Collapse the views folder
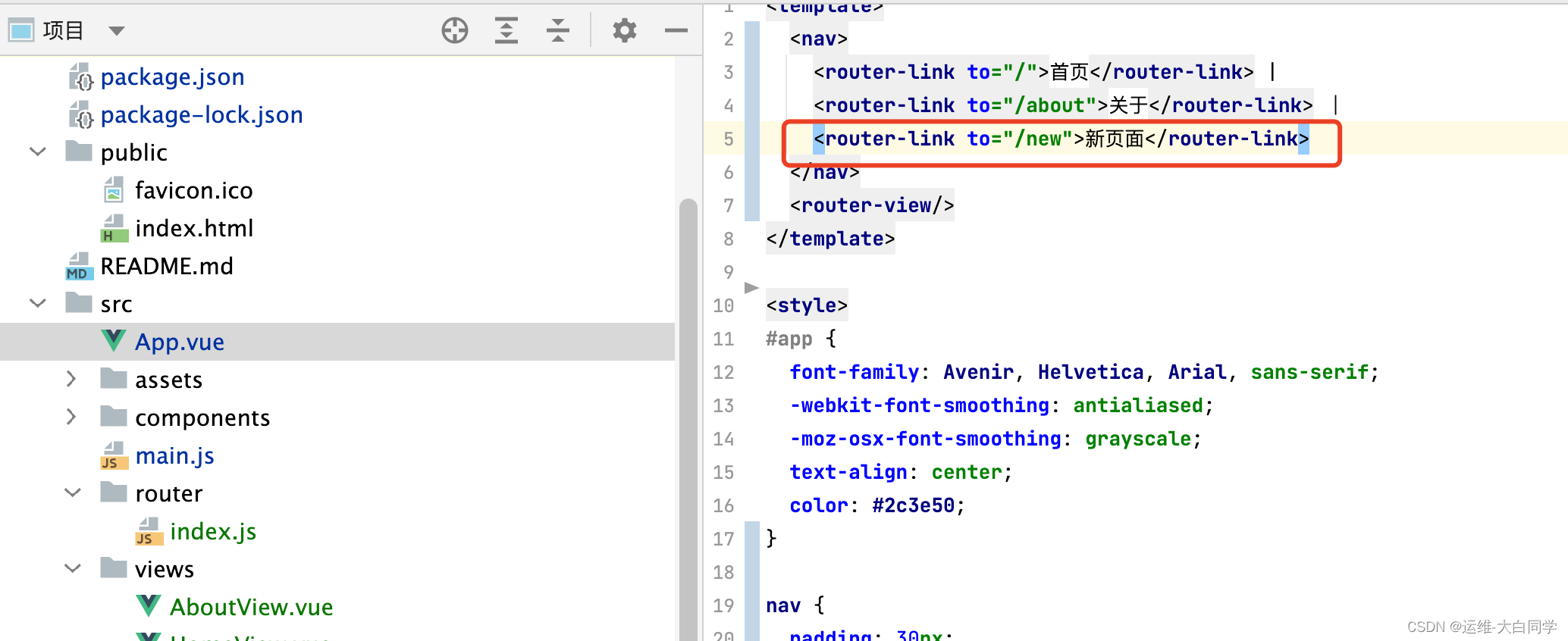 tap(73, 568)
